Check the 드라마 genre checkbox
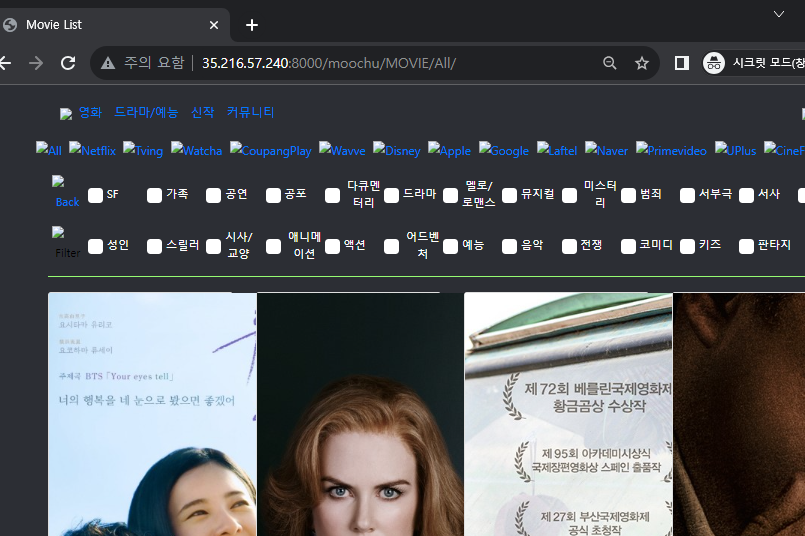Viewport: 805px width, 536px height. coord(392,195)
